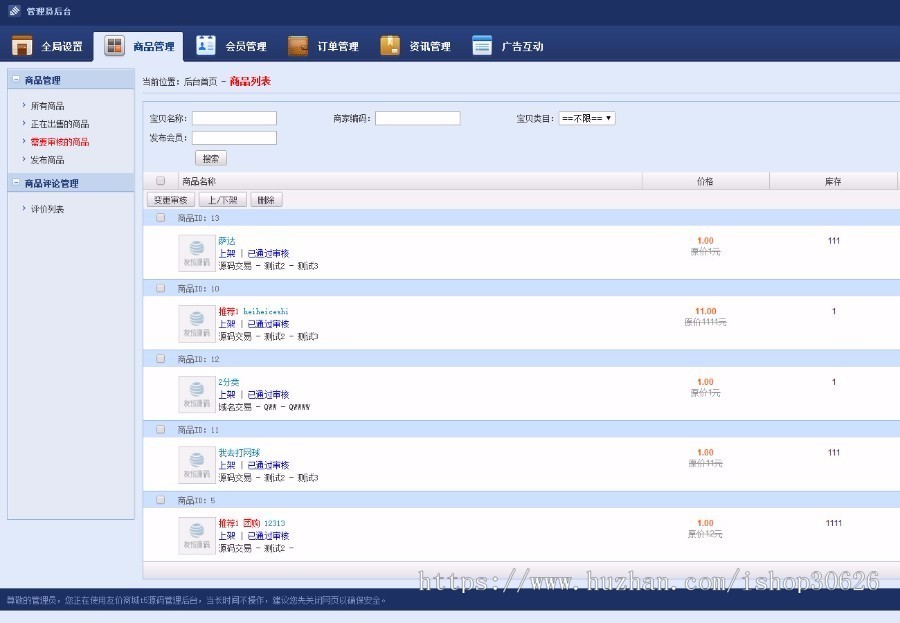Click the 商品管理 grid icon in top nav
Image resolution: width=900 pixels, height=623 pixels.
[113, 45]
